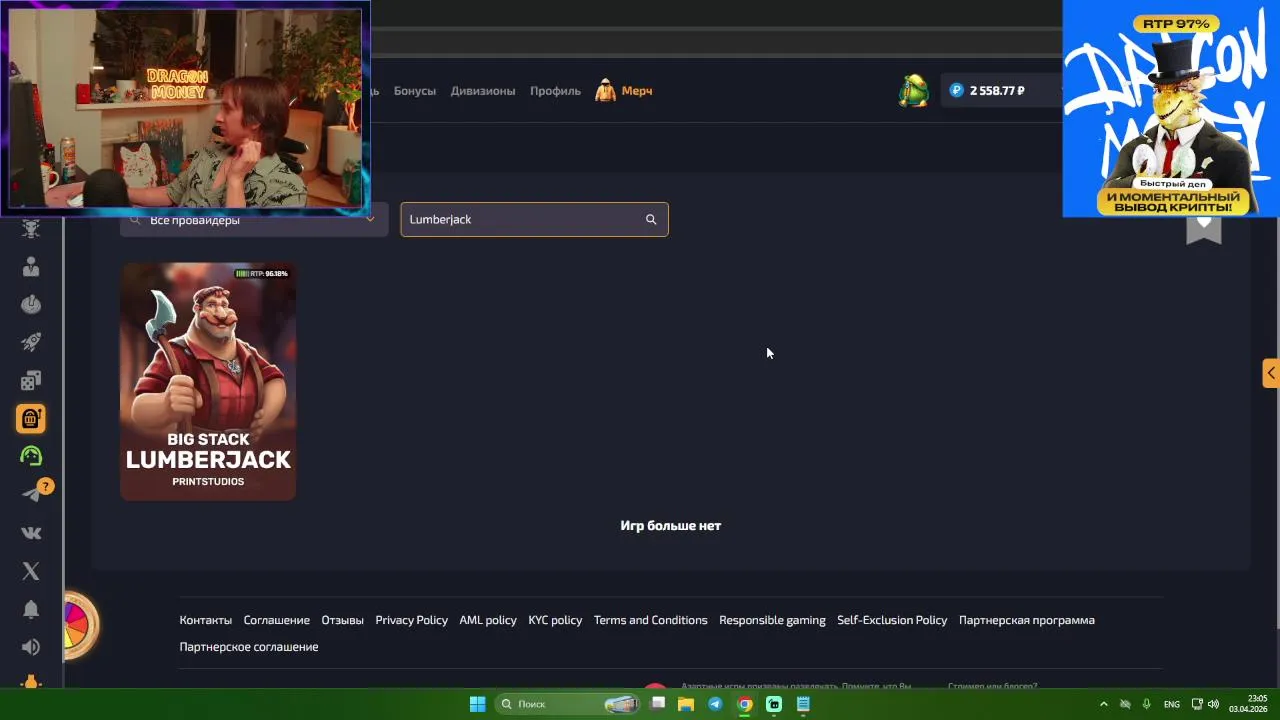Open the AML policy footer link
The image size is (1280, 720).
[488, 620]
